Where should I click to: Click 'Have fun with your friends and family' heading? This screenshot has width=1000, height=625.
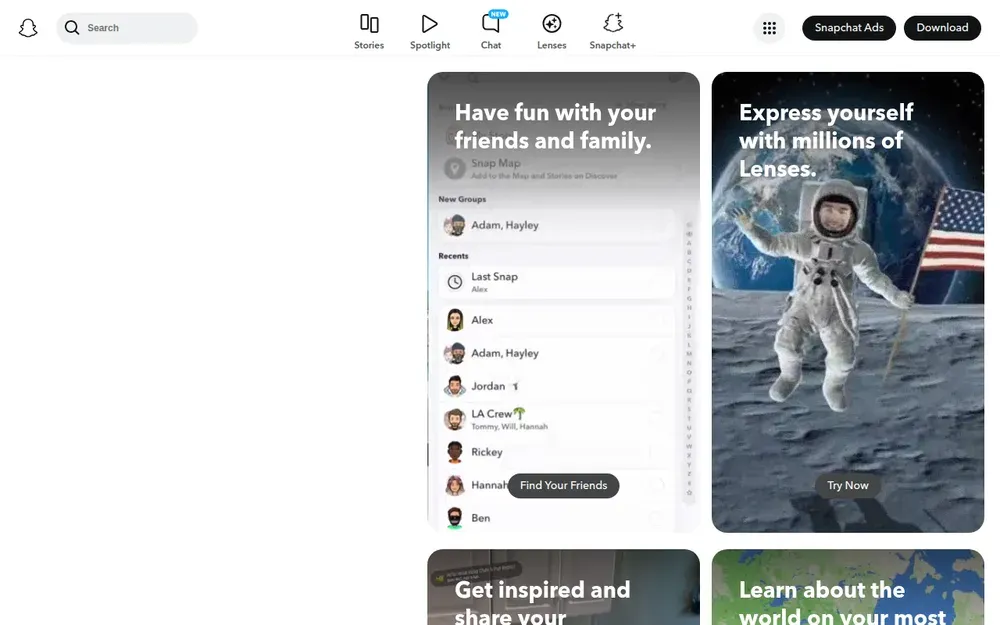click(x=555, y=126)
